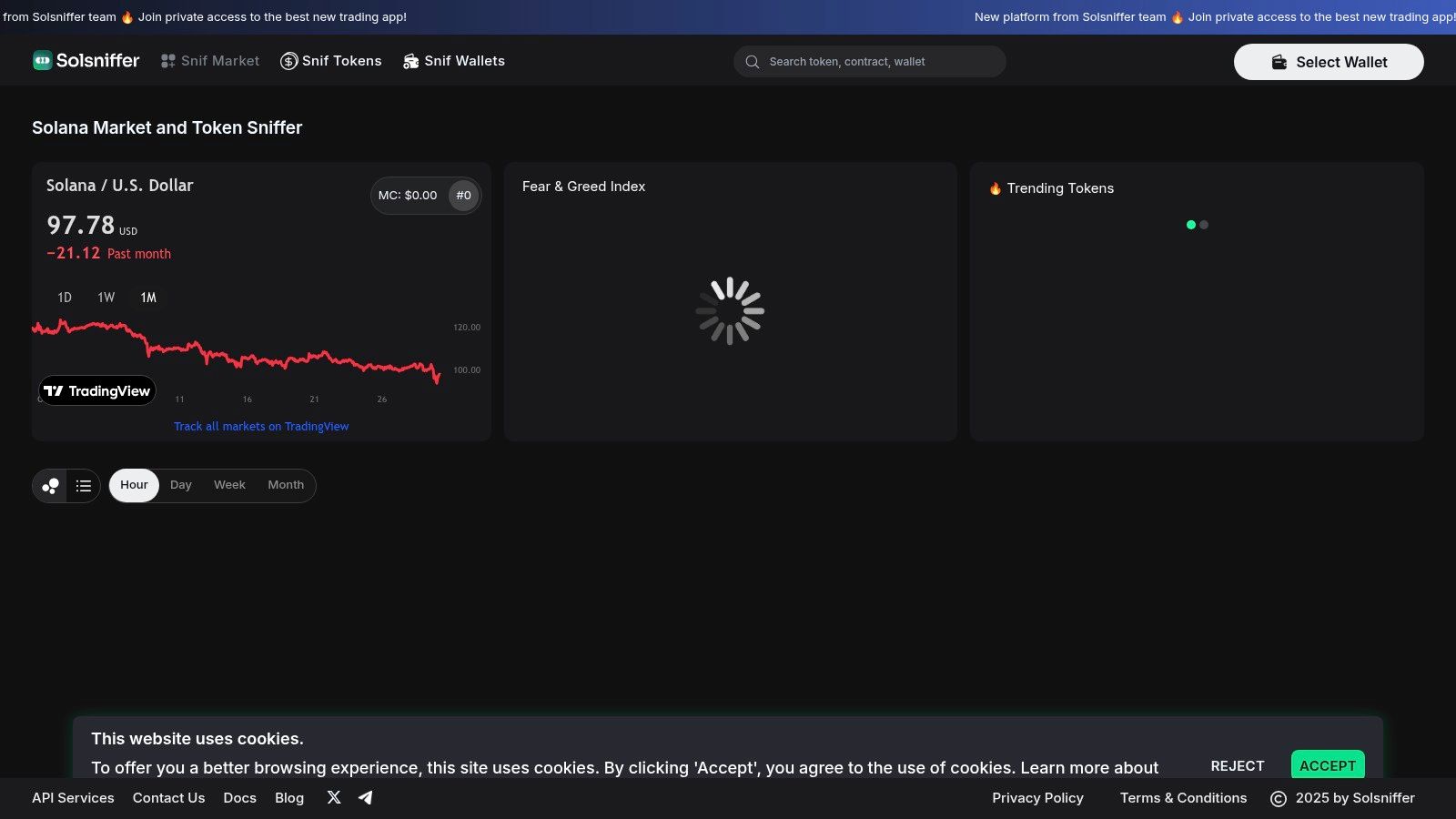Select the 1W chart range

(x=106, y=298)
